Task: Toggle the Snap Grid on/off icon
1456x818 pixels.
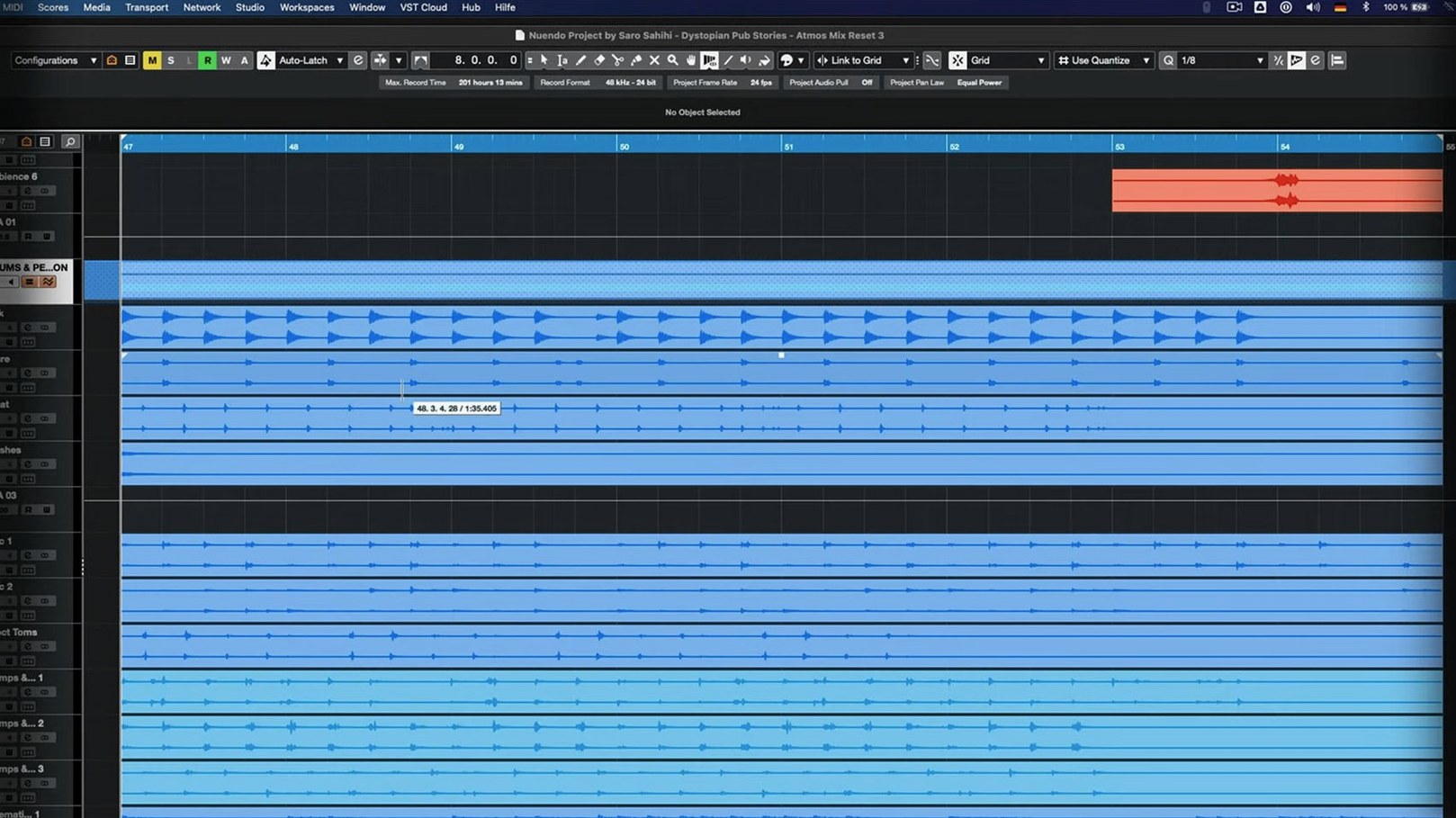Action: 957,60
